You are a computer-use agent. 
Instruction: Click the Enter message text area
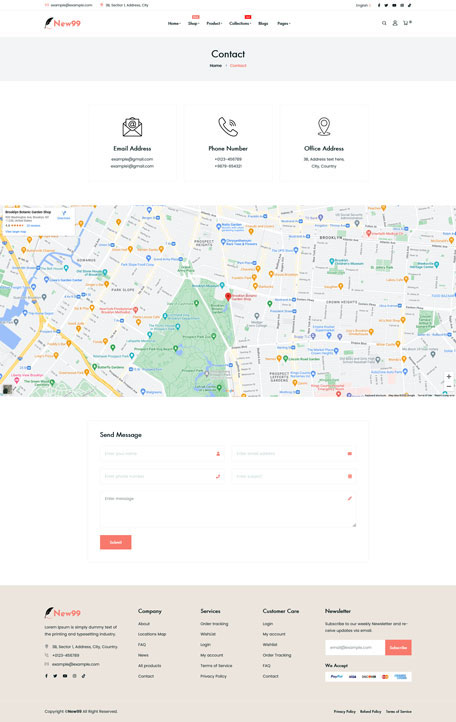point(228,509)
